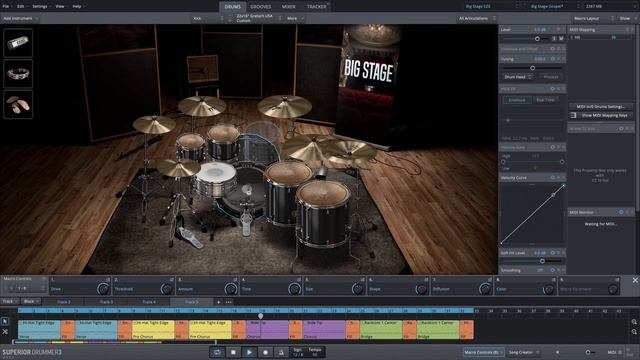Open the Add Instrument dropdown
This screenshot has height=360, width=640.
pyautogui.click(x=20, y=18)
